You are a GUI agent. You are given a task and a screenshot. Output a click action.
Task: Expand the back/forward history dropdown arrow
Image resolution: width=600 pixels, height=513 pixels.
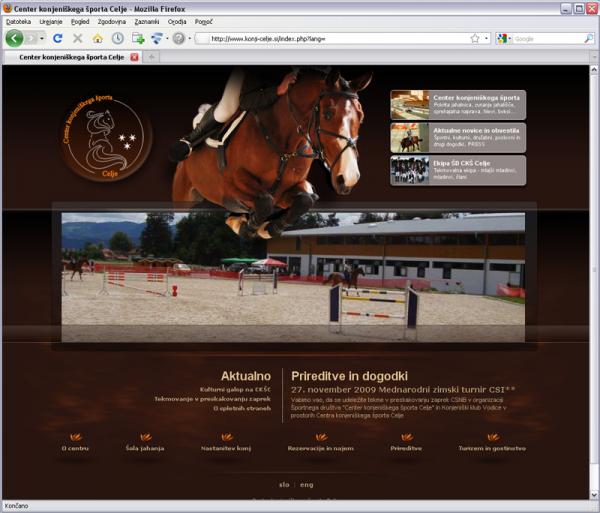click(x=42, y=38)
